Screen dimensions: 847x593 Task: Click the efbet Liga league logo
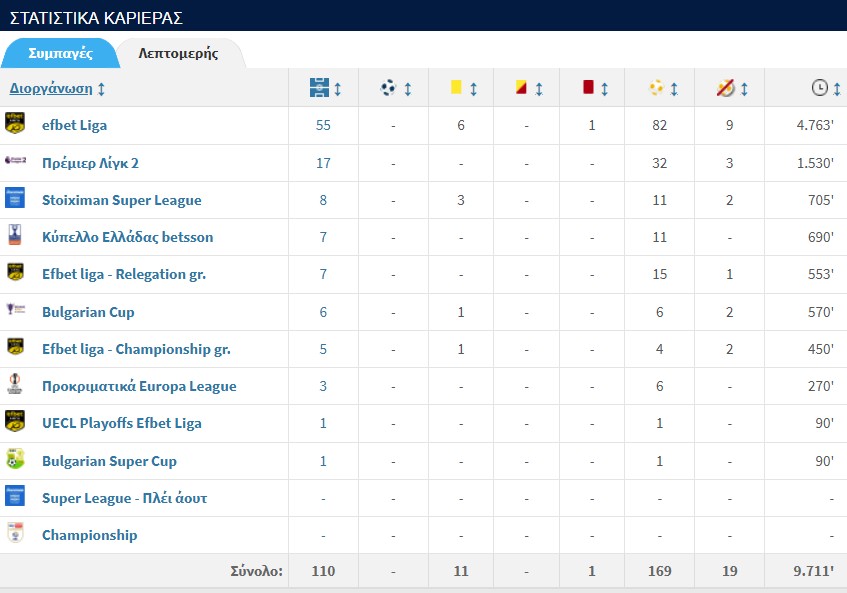pos(15,125)
